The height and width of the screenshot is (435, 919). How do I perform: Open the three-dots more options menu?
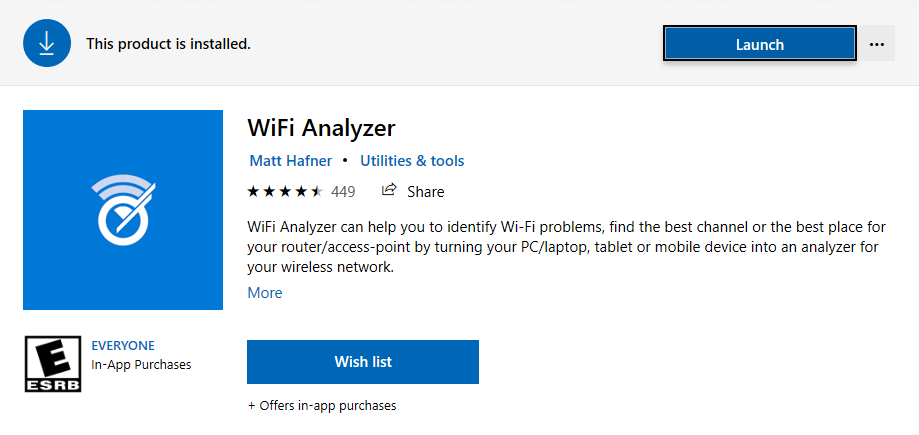[x=877, y=44]
